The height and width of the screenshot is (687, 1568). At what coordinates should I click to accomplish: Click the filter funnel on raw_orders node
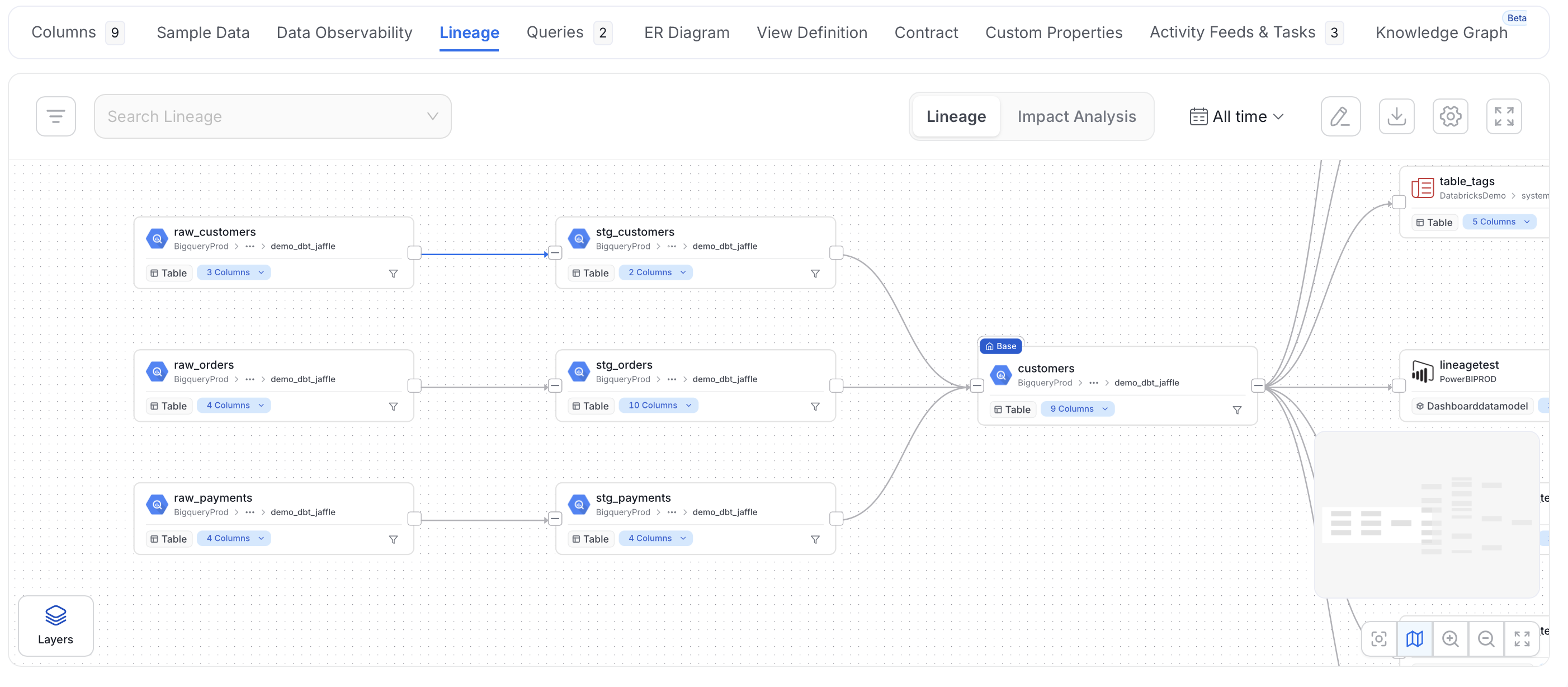click(393, 406)
